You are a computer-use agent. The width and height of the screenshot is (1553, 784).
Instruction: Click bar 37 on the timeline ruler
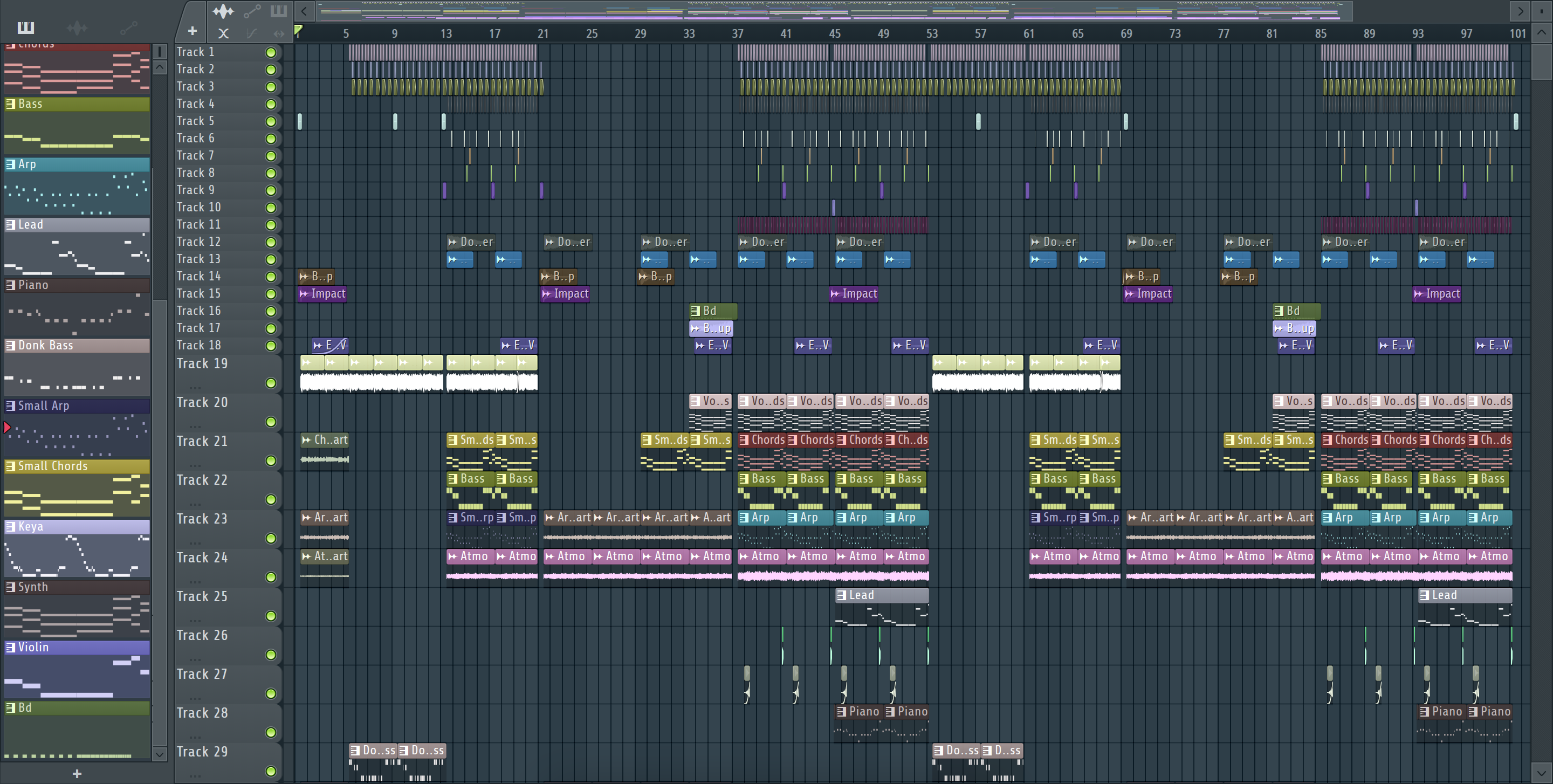(x=738, y=34)
